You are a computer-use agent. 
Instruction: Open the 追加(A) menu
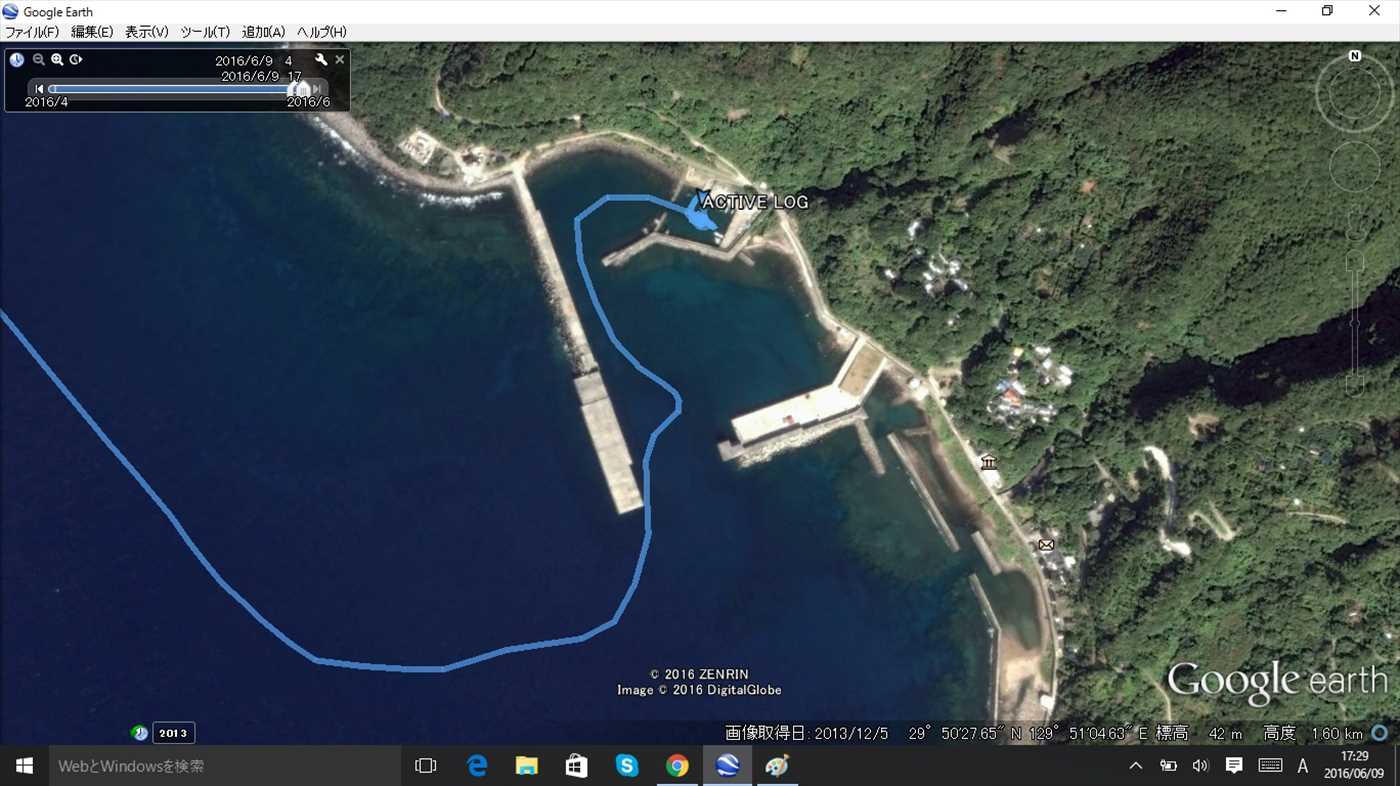tap(264, 32)
